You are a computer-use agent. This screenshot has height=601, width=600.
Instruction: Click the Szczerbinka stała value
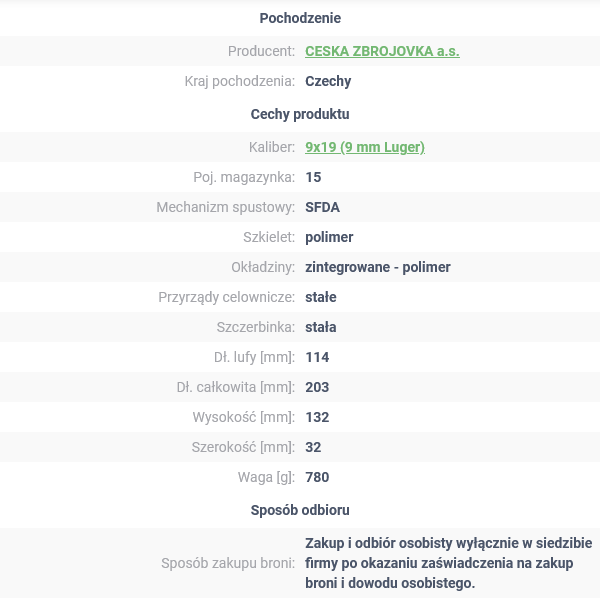pos(320,327)
